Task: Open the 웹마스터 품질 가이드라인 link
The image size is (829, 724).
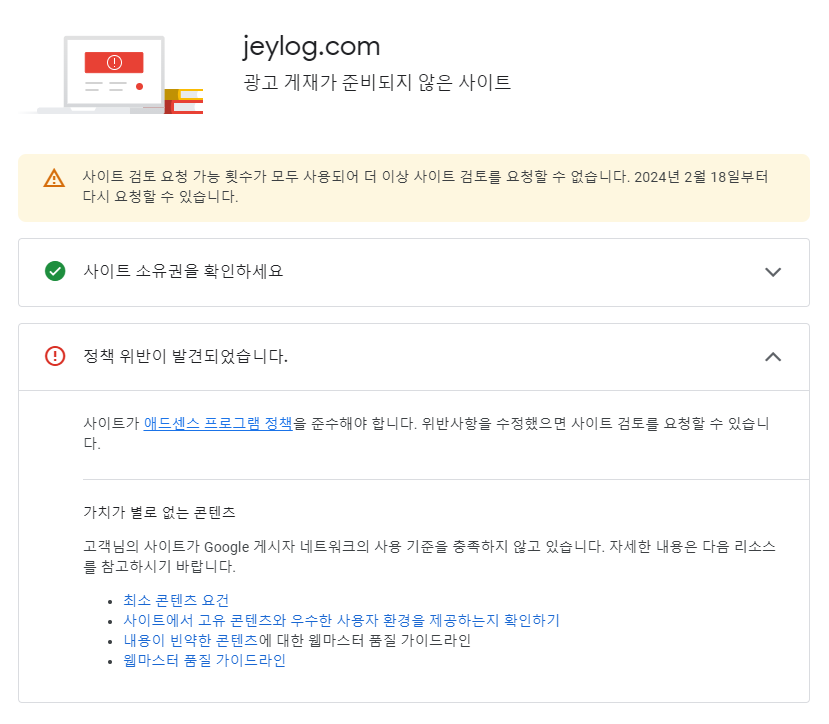Action: [205, 661]
